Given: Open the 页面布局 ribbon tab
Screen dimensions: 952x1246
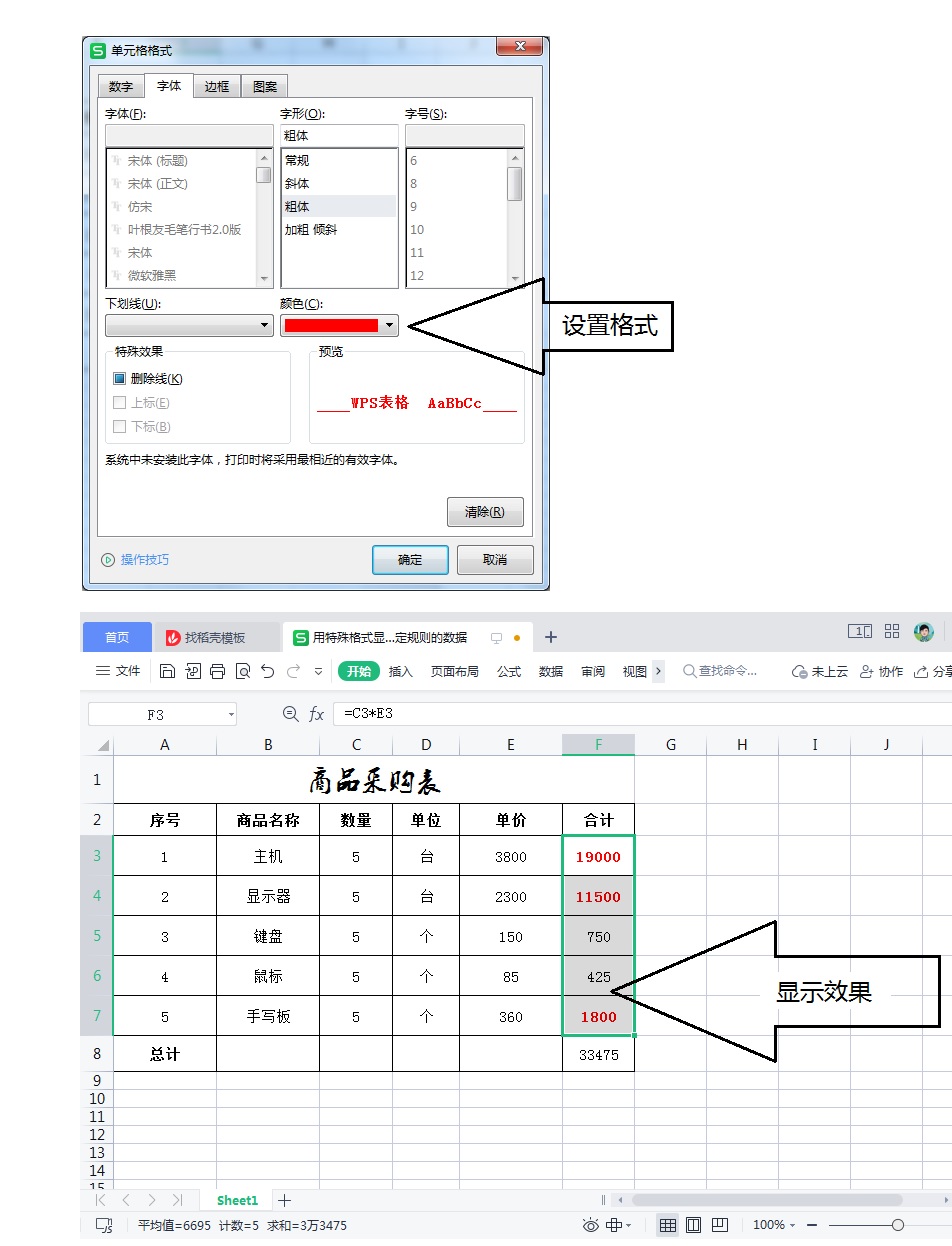Looking at the screenshot, I should [455, 671].
